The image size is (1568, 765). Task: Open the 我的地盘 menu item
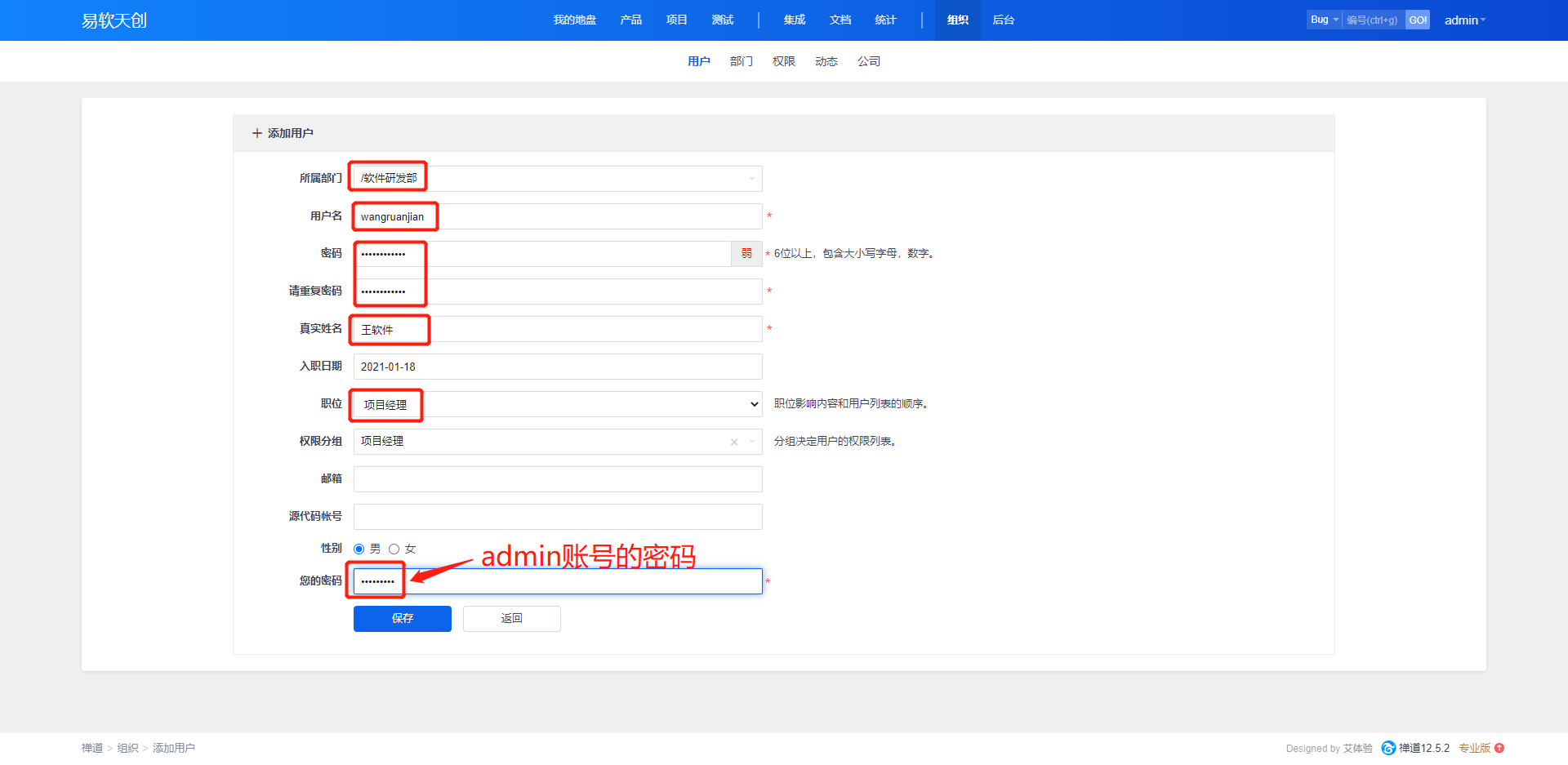tap(574, 20)
